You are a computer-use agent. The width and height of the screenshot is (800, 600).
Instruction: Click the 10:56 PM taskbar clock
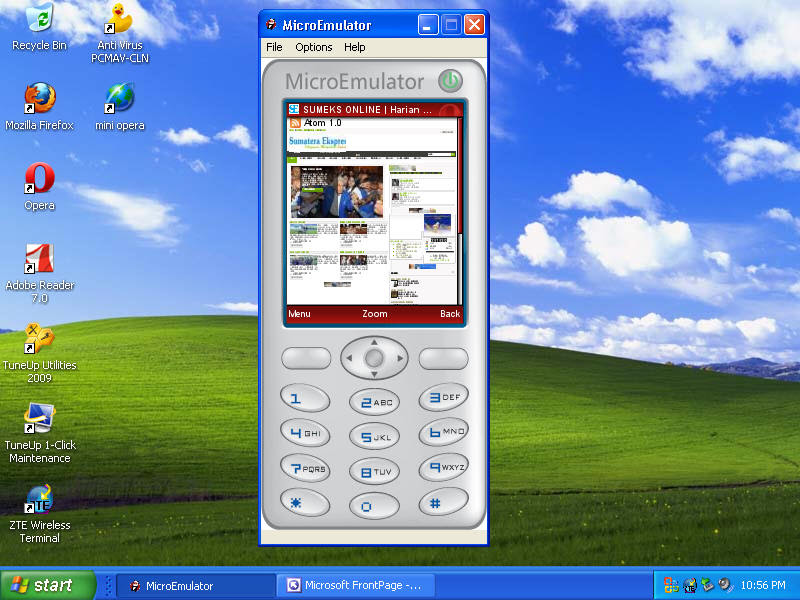point(763,585)
